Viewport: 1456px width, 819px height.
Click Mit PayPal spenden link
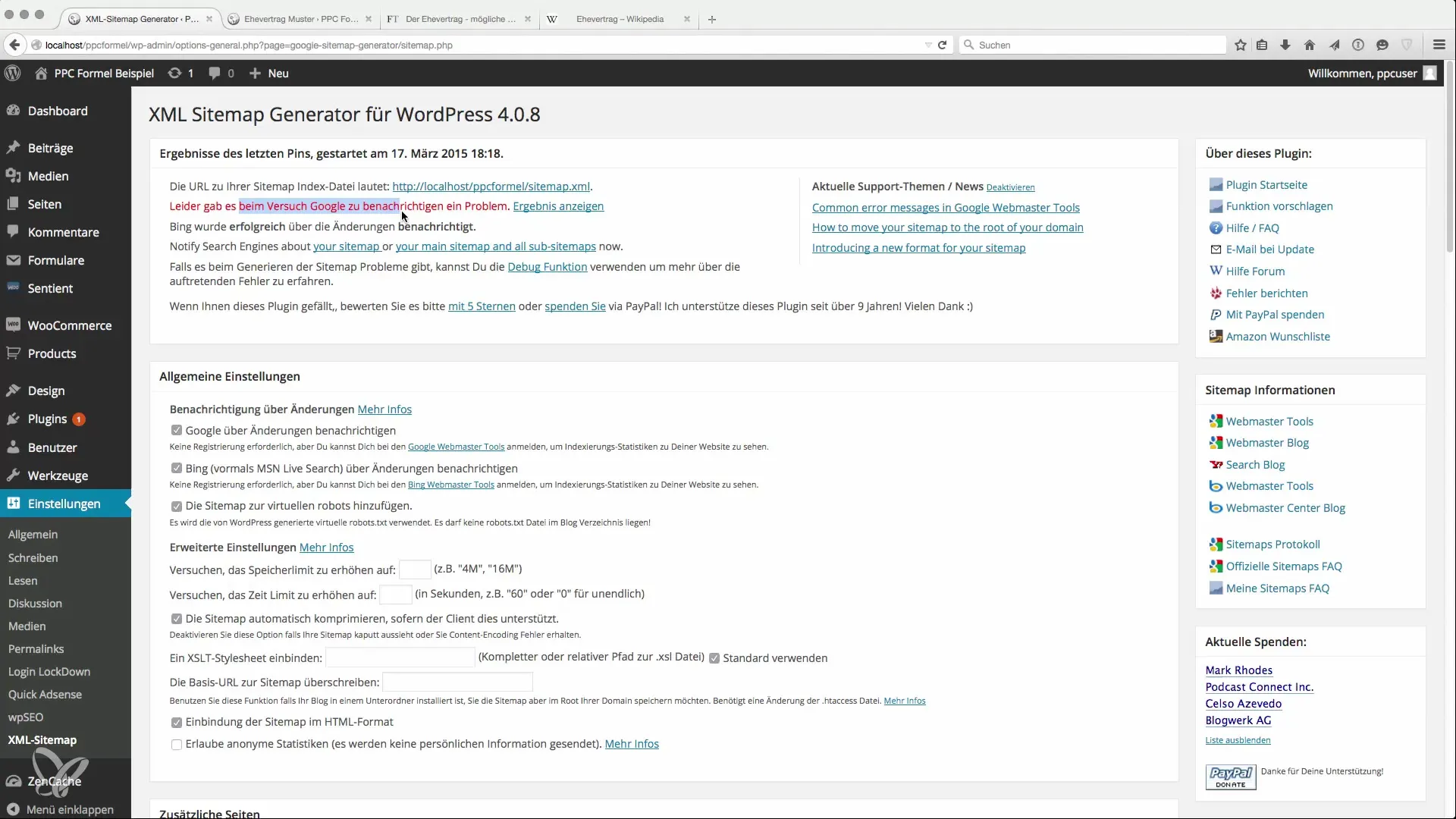click(1275, 314)
